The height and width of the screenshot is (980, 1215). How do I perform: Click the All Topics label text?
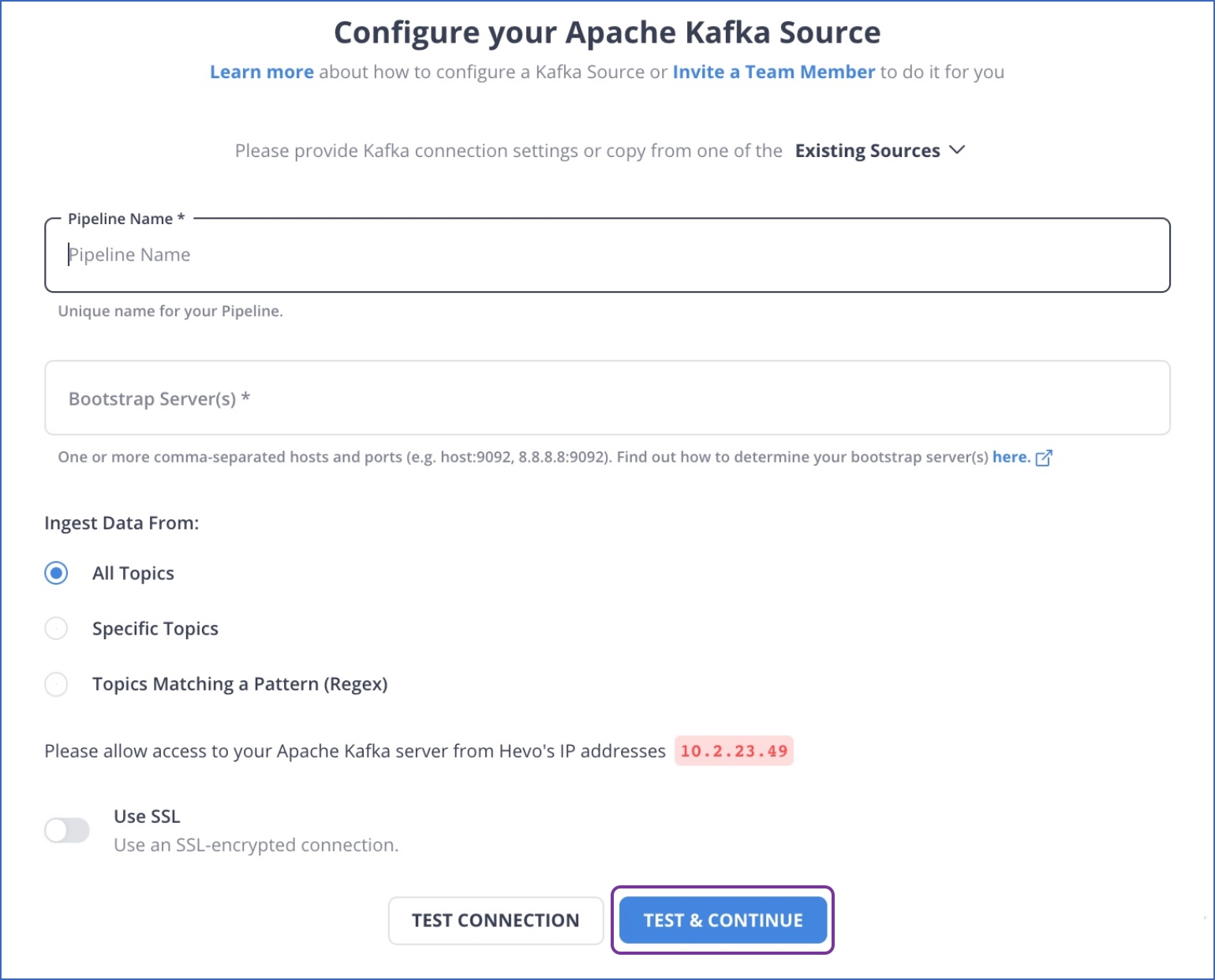[133, 574]
